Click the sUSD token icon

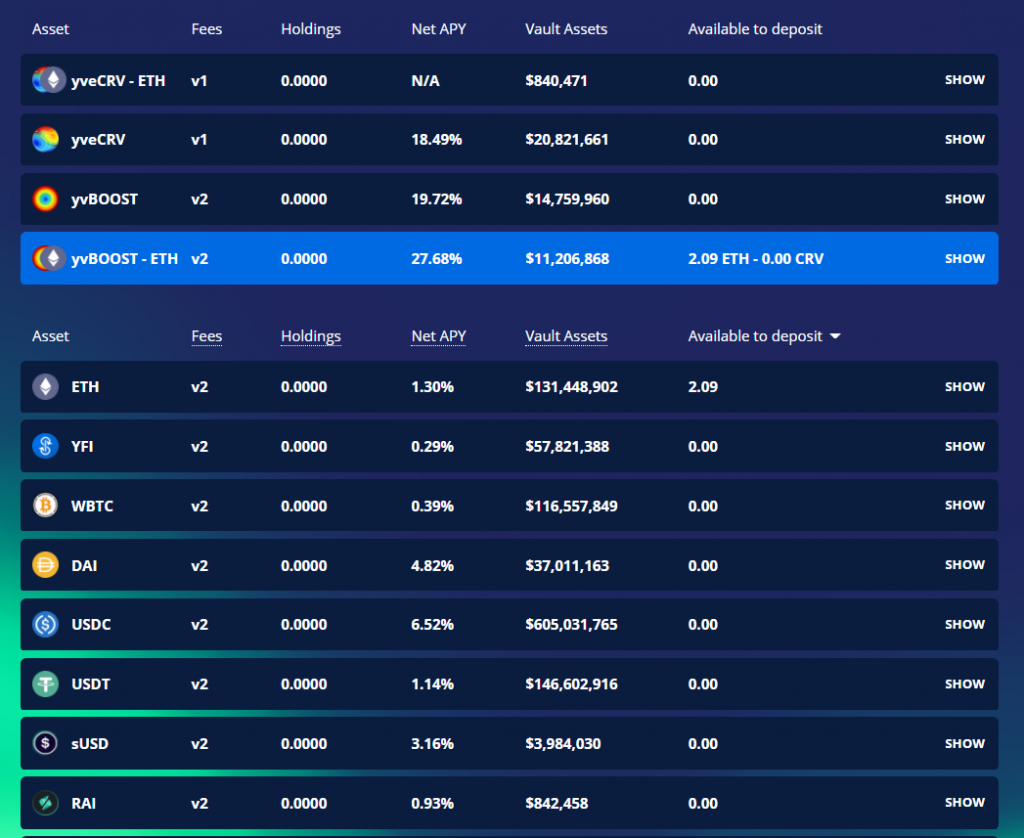[45, 743]
